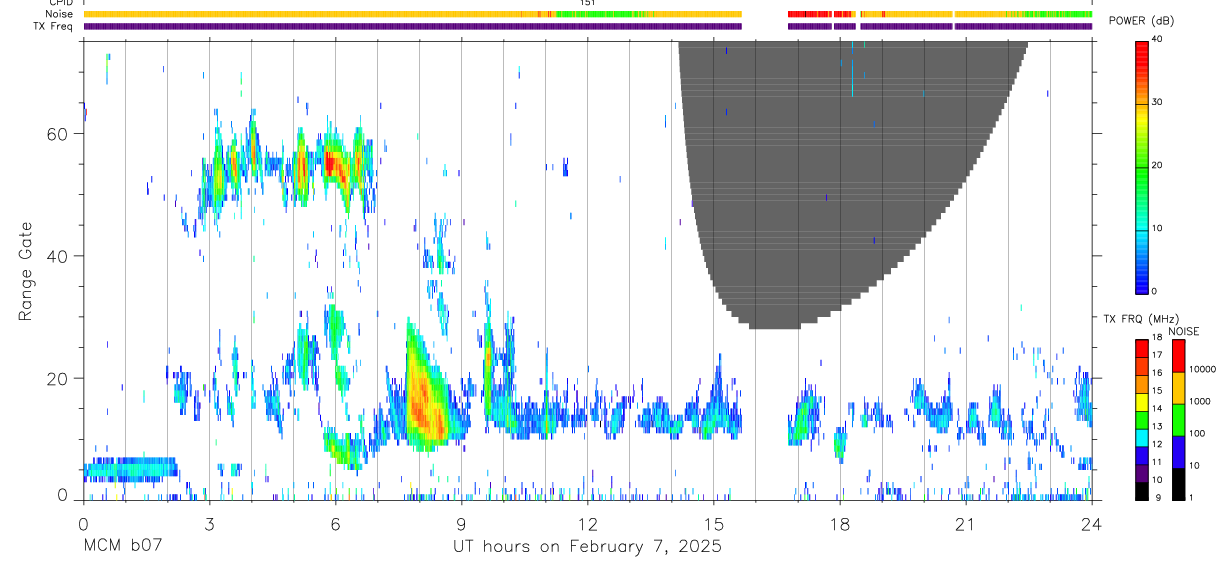Pick the yellow noise swatch above 1000
Image resolution: width=1228 pixels, height=567 pixels.
[1179, 387]
